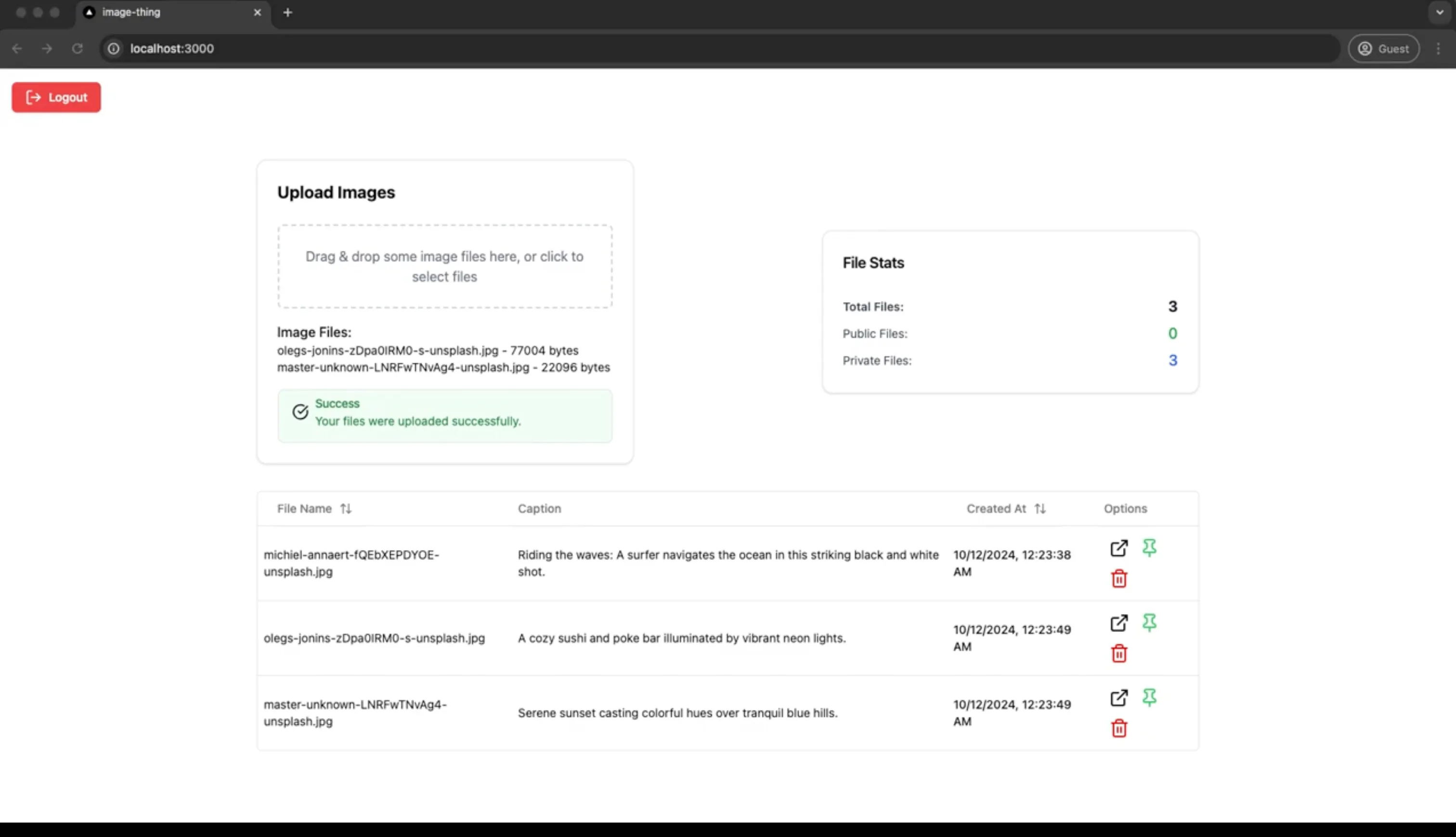Open the olegs-jonins sushi bar image externally

[1118, 623]
